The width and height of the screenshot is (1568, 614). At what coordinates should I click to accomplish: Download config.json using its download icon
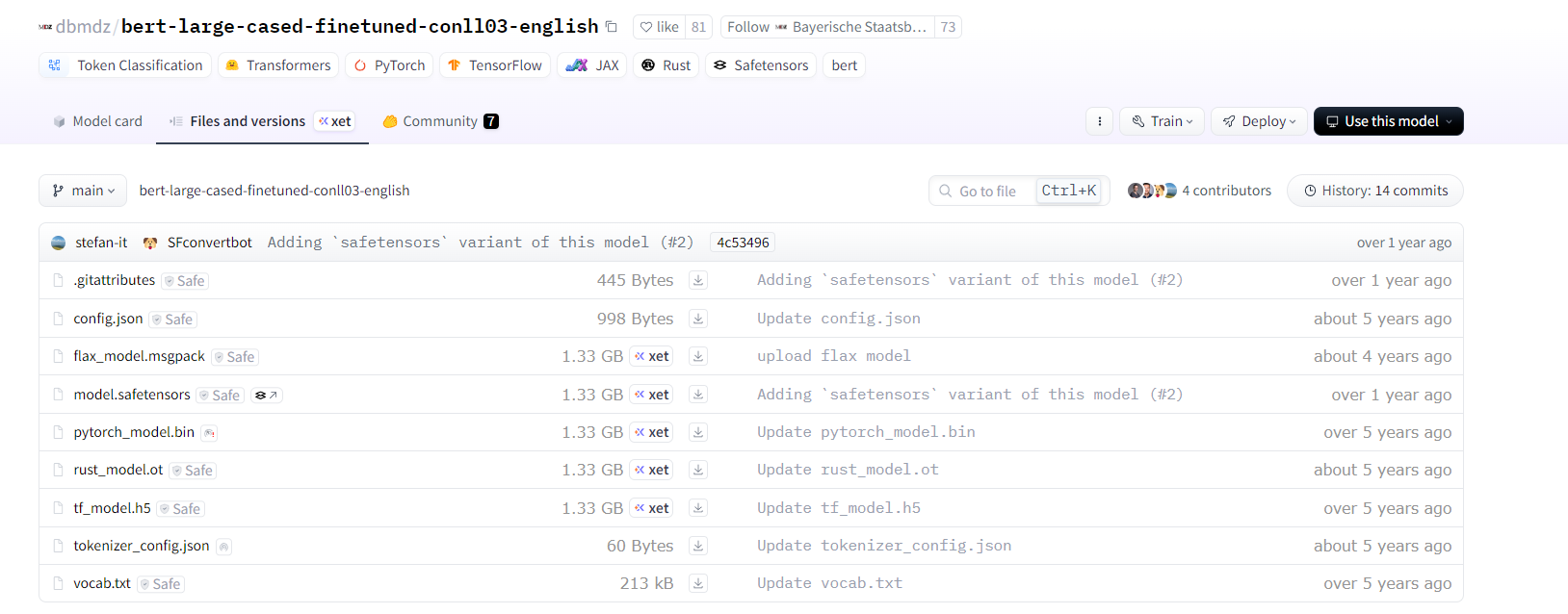click(698, 319)
